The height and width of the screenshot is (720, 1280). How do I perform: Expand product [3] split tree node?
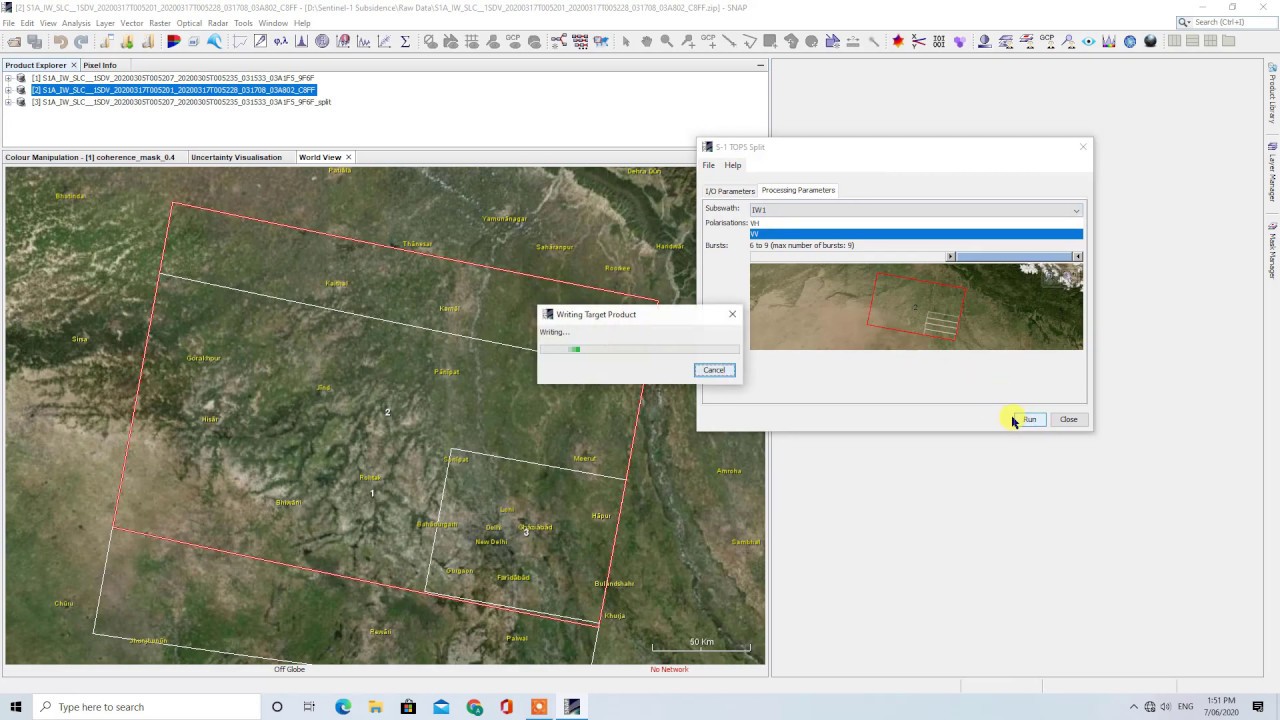click(x=8, y=102)
